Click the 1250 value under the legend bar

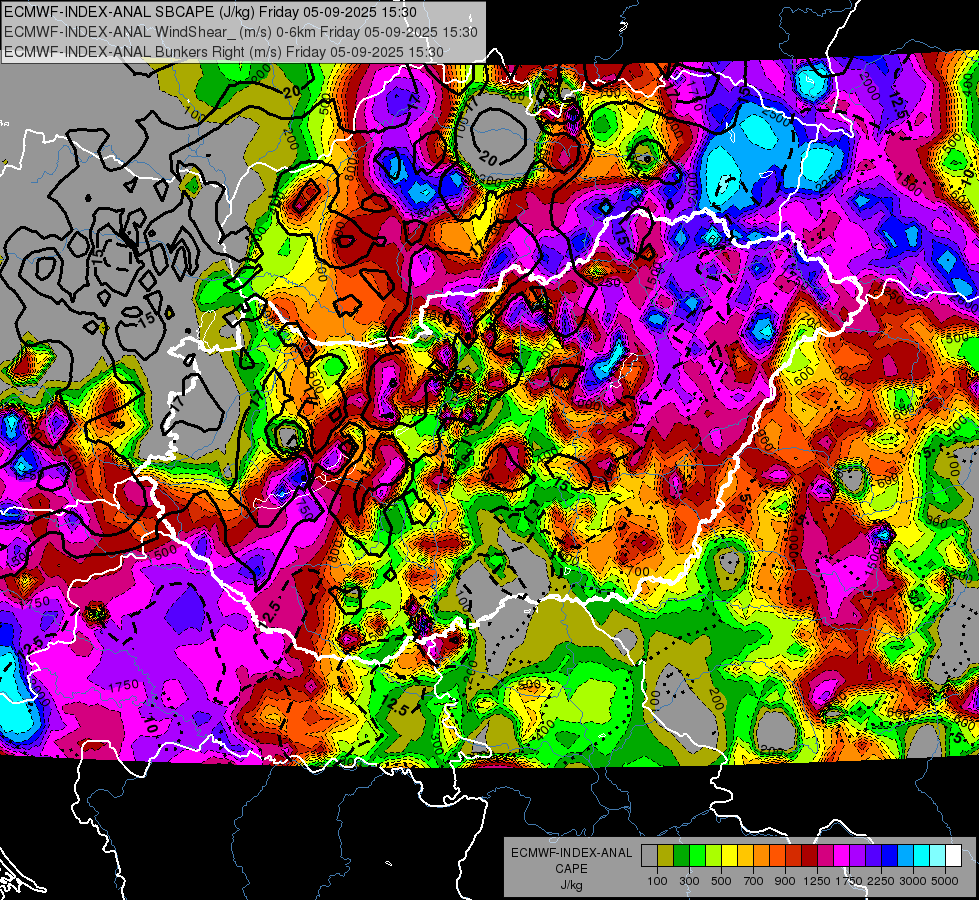(x=817, y=881)
